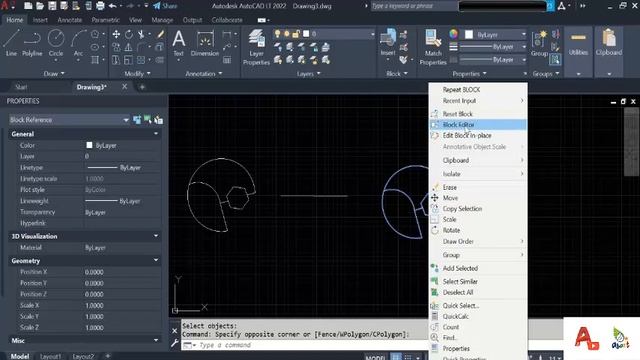Screen dimensions: 640x360
Task: Expand the Draw panel dropdown
Action: tap(54, 73)
